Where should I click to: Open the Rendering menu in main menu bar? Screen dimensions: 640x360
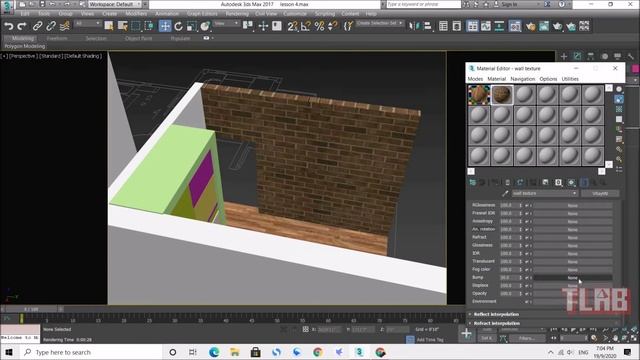click(x=237, y=14)
